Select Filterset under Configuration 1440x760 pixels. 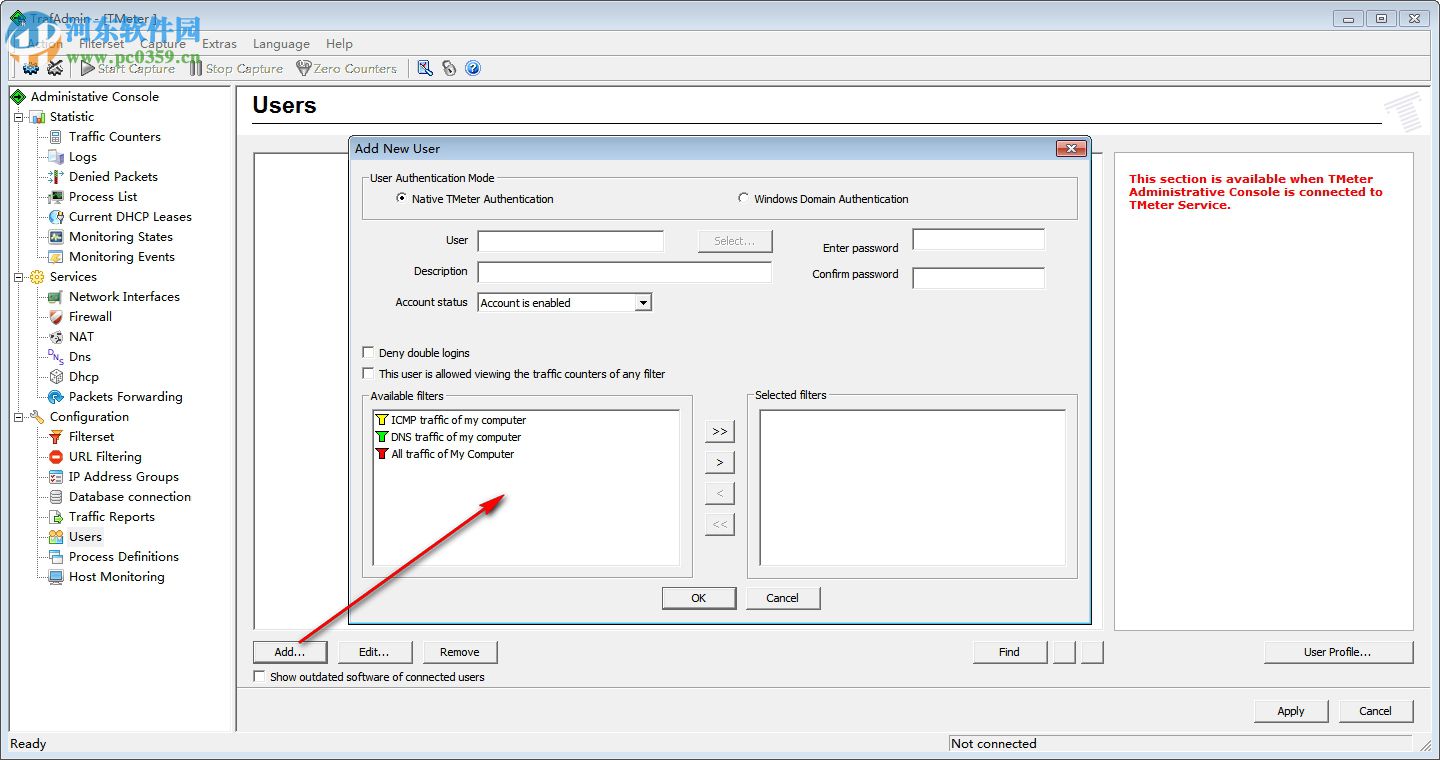coord(91,436)
